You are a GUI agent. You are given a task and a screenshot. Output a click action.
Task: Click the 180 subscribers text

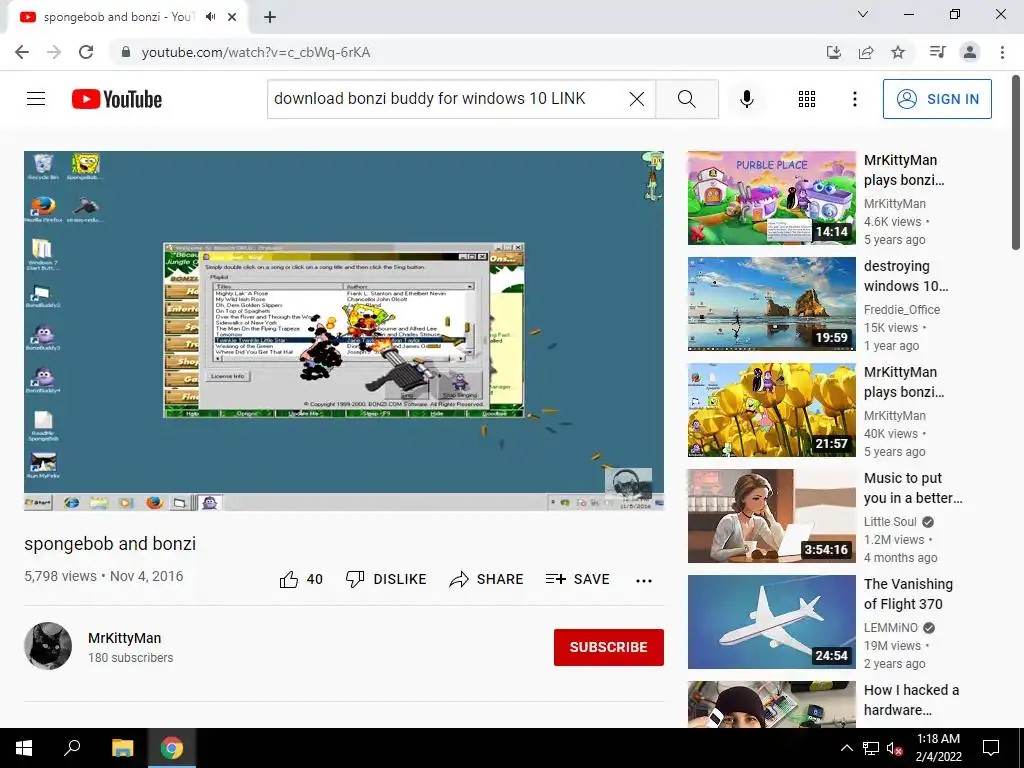point(131,658)
